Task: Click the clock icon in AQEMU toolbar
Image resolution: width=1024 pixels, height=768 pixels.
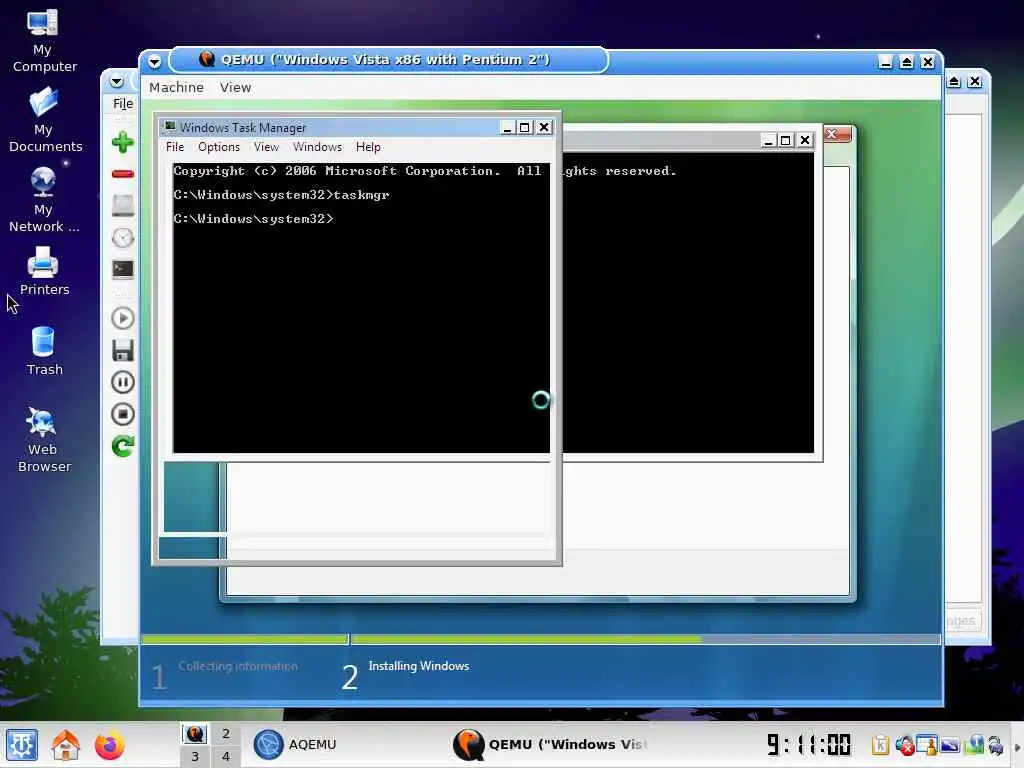Action: (x=123, y=238)
